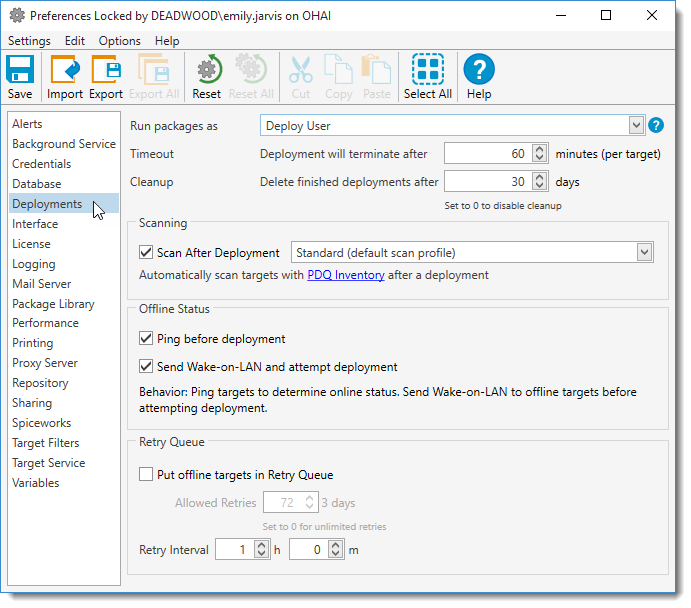Screen dimensions: 691x608
Task: Expand the Run packages as dropdown
Action: tap(636, 125)
